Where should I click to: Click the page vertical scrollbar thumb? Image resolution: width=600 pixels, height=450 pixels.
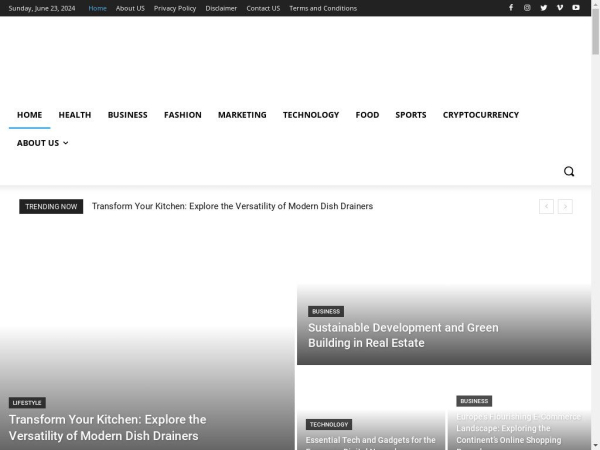point(595,31)
